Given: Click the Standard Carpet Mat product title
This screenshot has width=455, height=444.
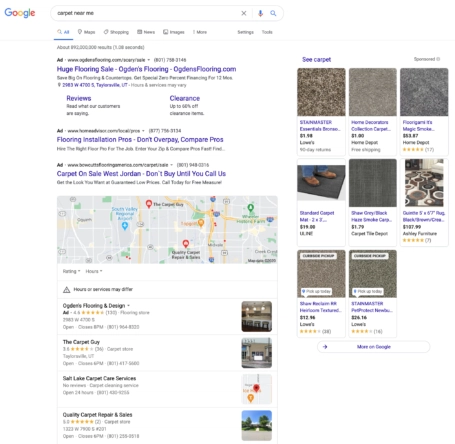Looking at the screenshot, I should (317, 216).
